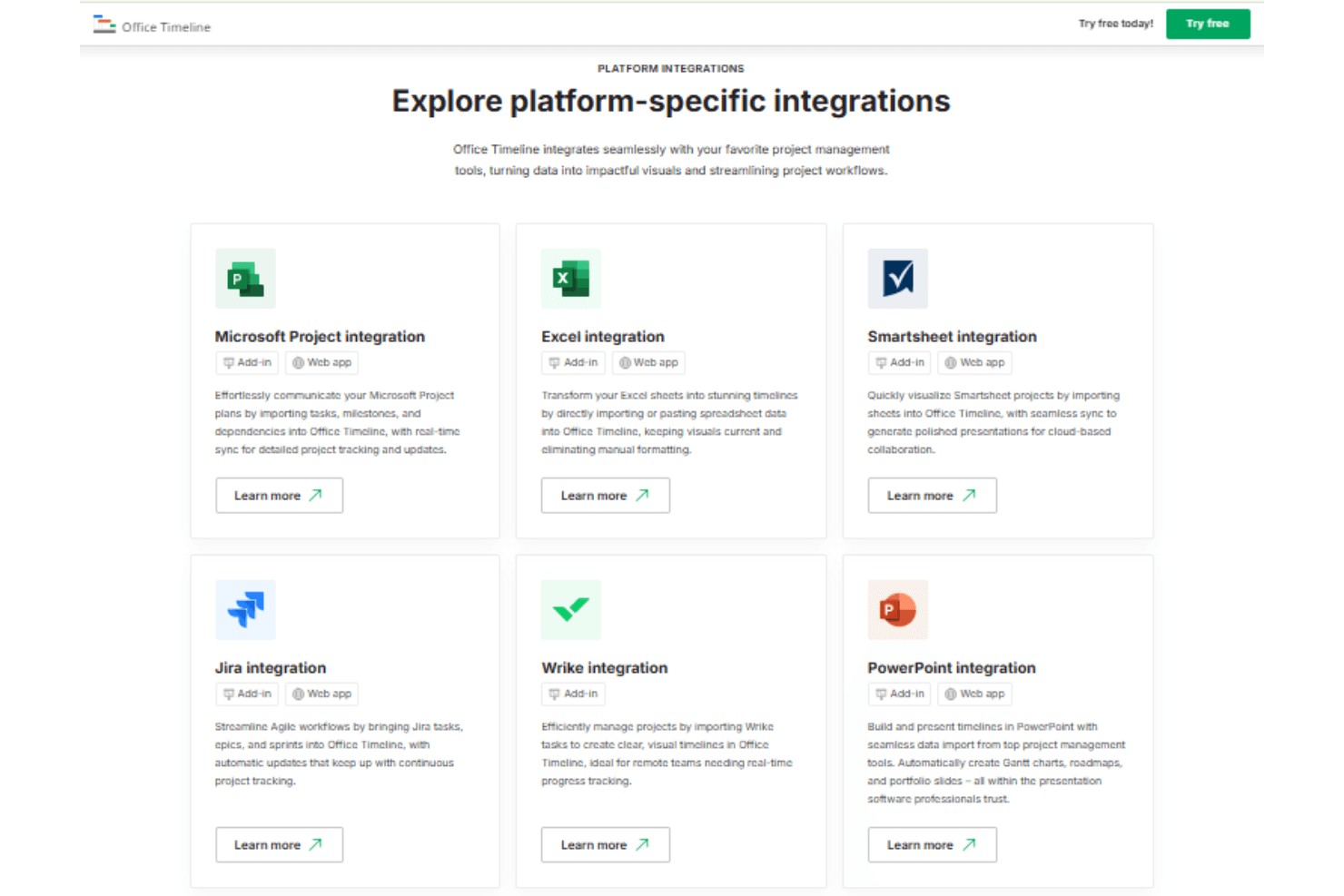Viewport: 1344px width, 896px height.
Task: Click the Wrike integration heading
Action: tap(605, 668)
